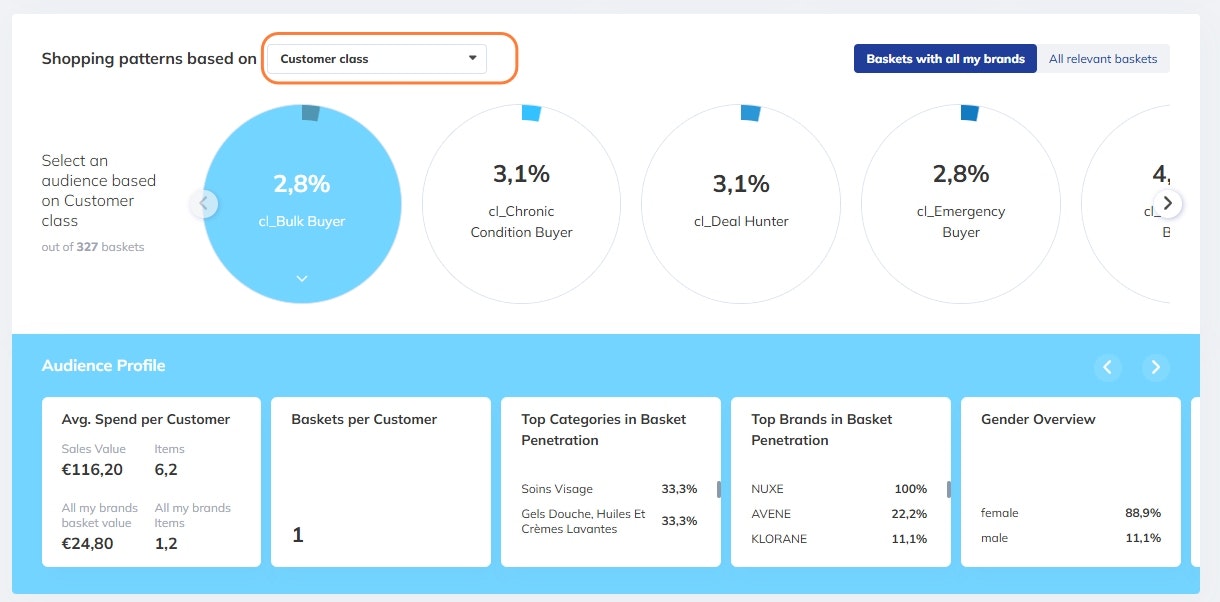Select the cl_Bulk Buyer audience circle

(302, 203)
